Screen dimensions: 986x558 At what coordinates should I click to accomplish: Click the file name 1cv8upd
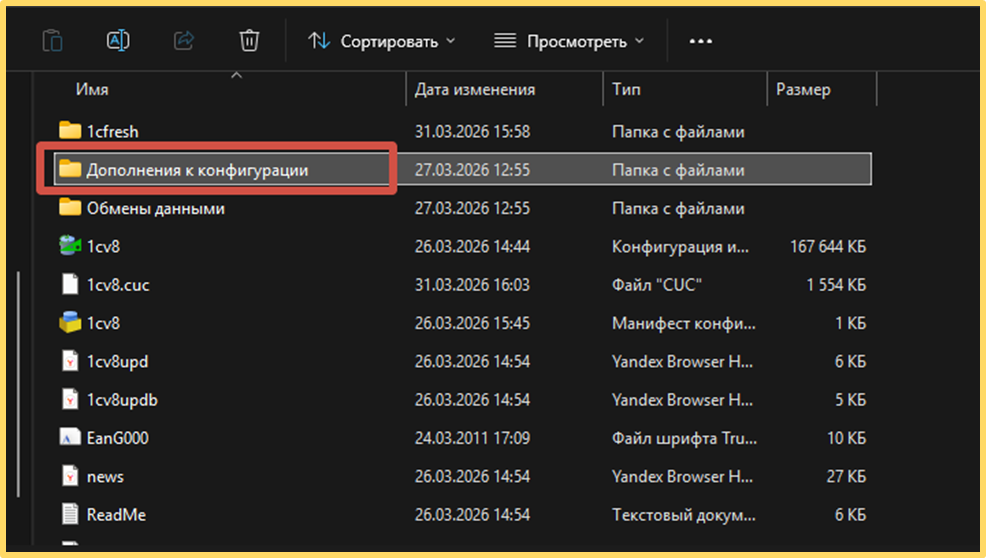coord(117,362)
